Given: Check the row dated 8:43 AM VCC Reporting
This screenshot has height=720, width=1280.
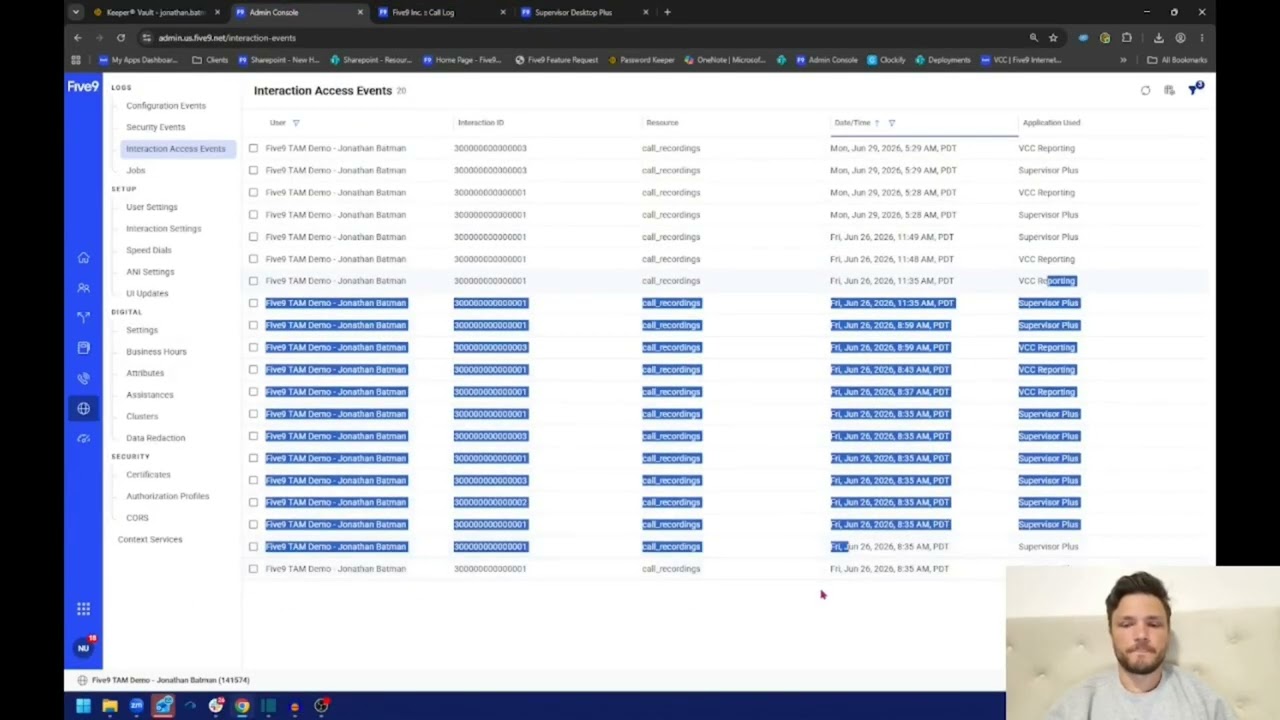Looking at the screenshot, I should click(253, 370).
